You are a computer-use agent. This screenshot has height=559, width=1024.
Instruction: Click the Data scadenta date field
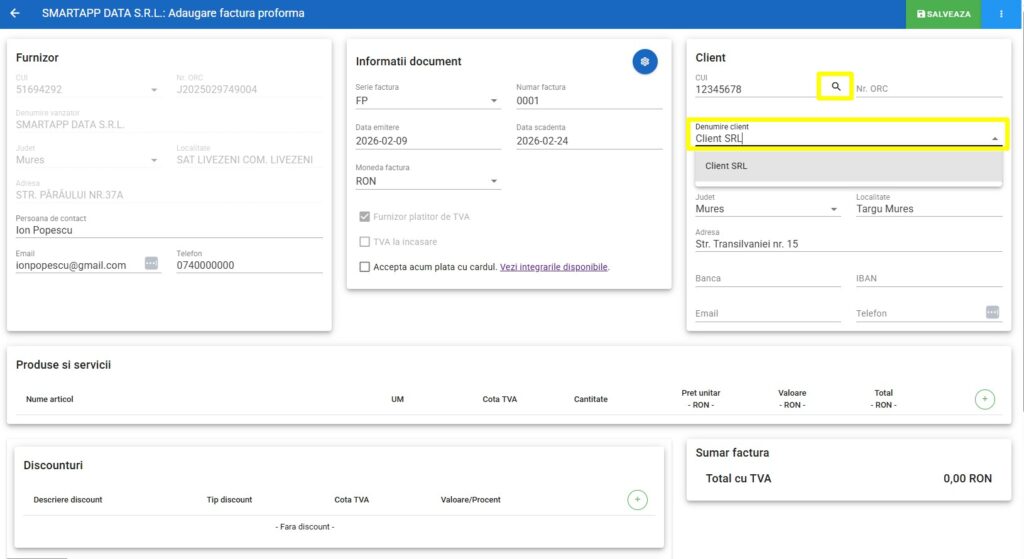click(589, 141)
